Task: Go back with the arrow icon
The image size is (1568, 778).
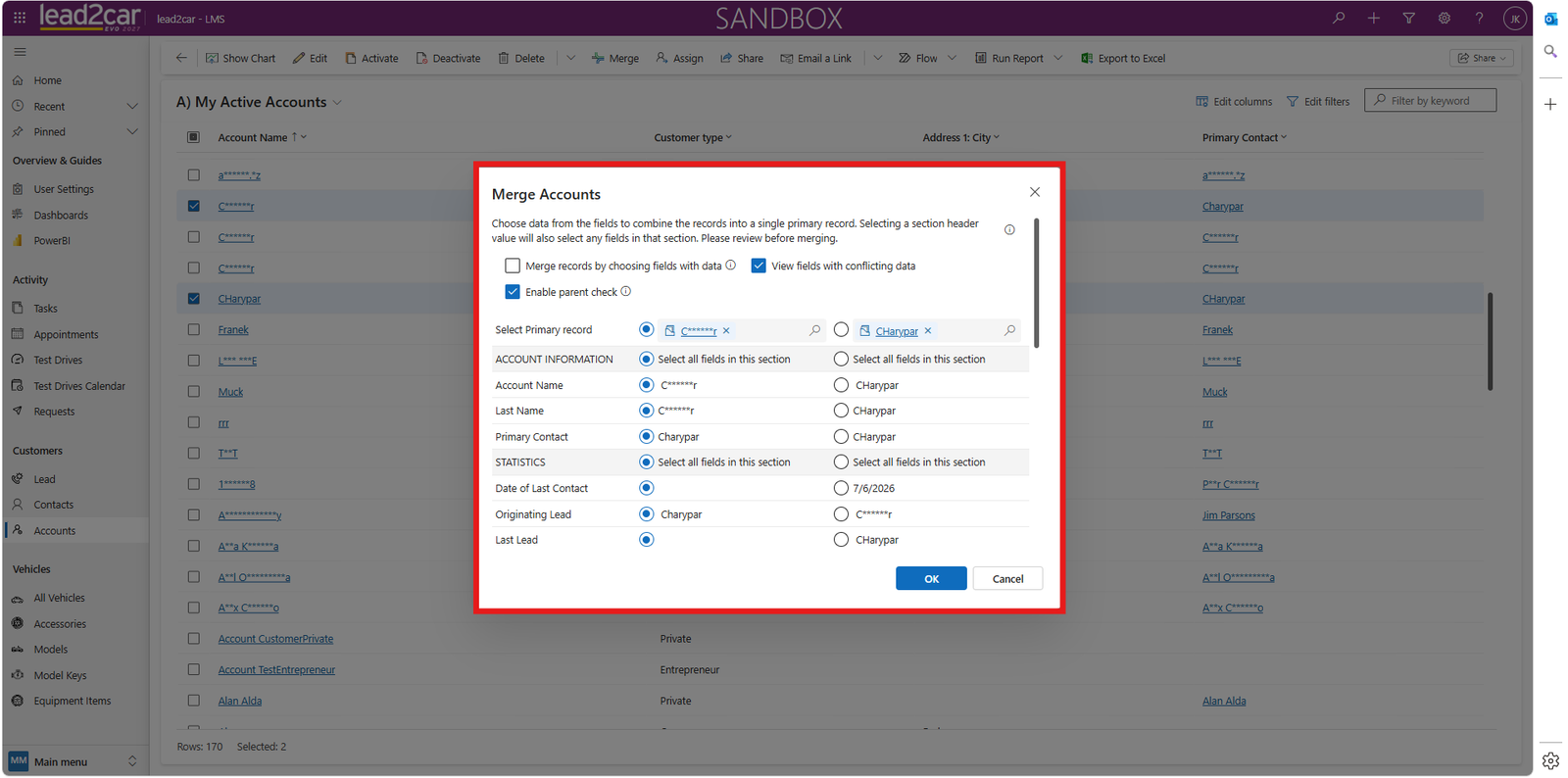Action: click(181, 58)
